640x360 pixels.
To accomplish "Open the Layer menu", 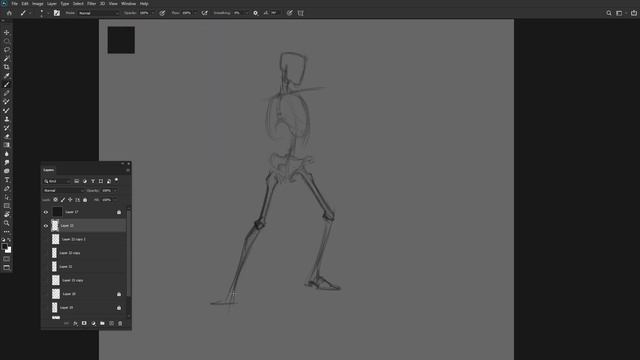I will 52,4.
